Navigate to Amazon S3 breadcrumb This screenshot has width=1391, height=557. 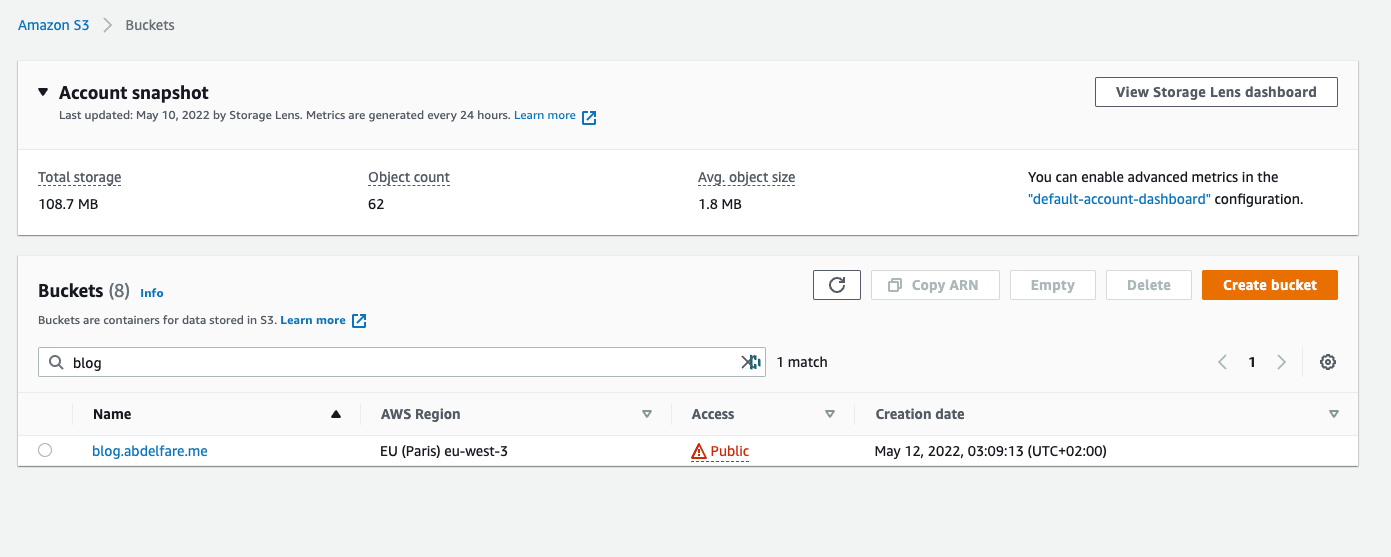click(x=53, y=25)
